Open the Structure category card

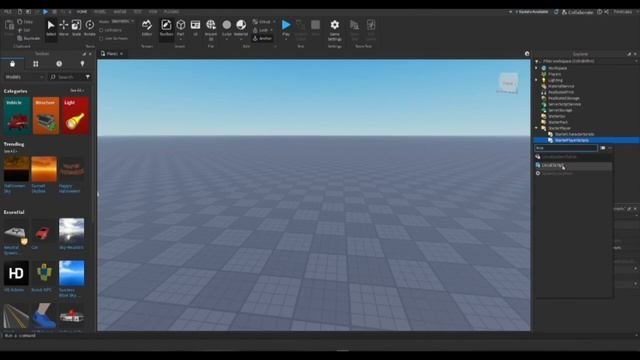(46, 116)
